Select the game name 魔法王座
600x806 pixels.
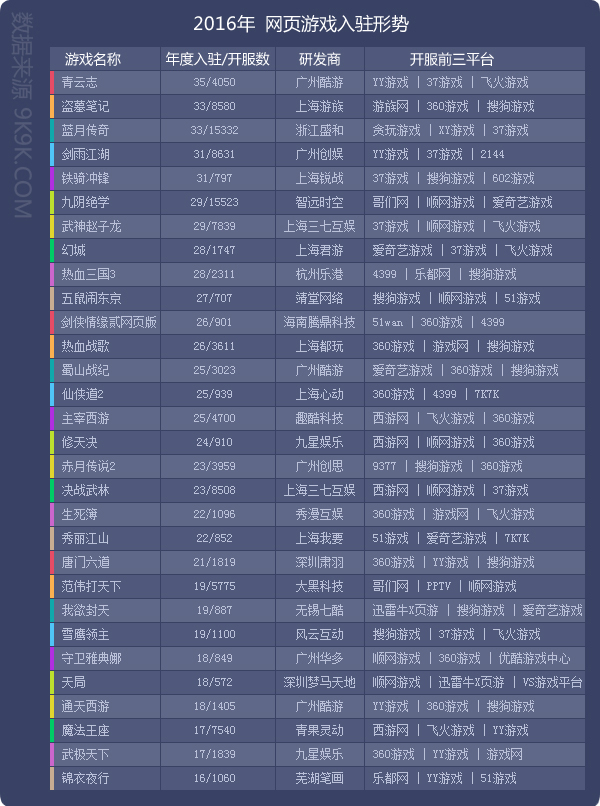coord(85,730)
